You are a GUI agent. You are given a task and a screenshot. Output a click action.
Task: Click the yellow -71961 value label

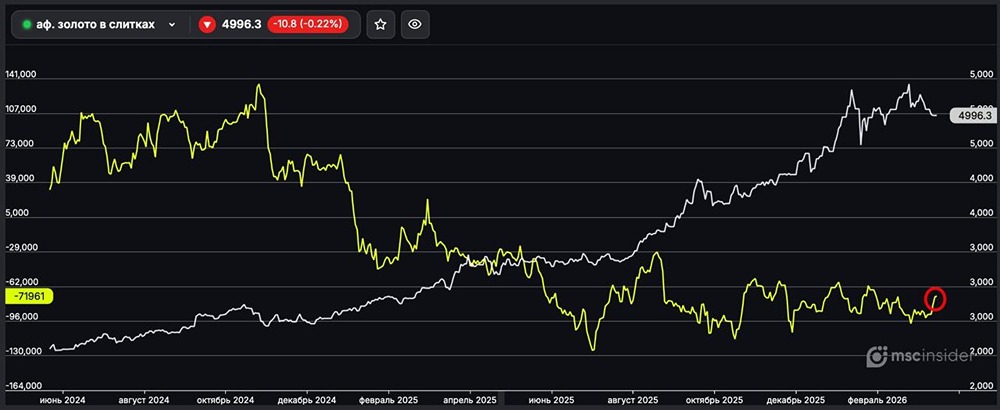pos(29,297)
